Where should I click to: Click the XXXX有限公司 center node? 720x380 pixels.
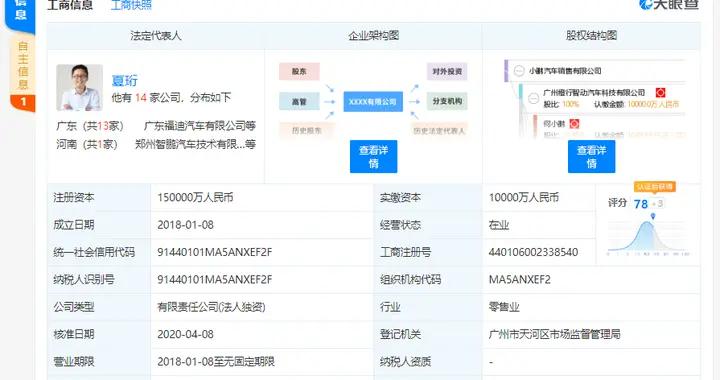coord(373,102)
